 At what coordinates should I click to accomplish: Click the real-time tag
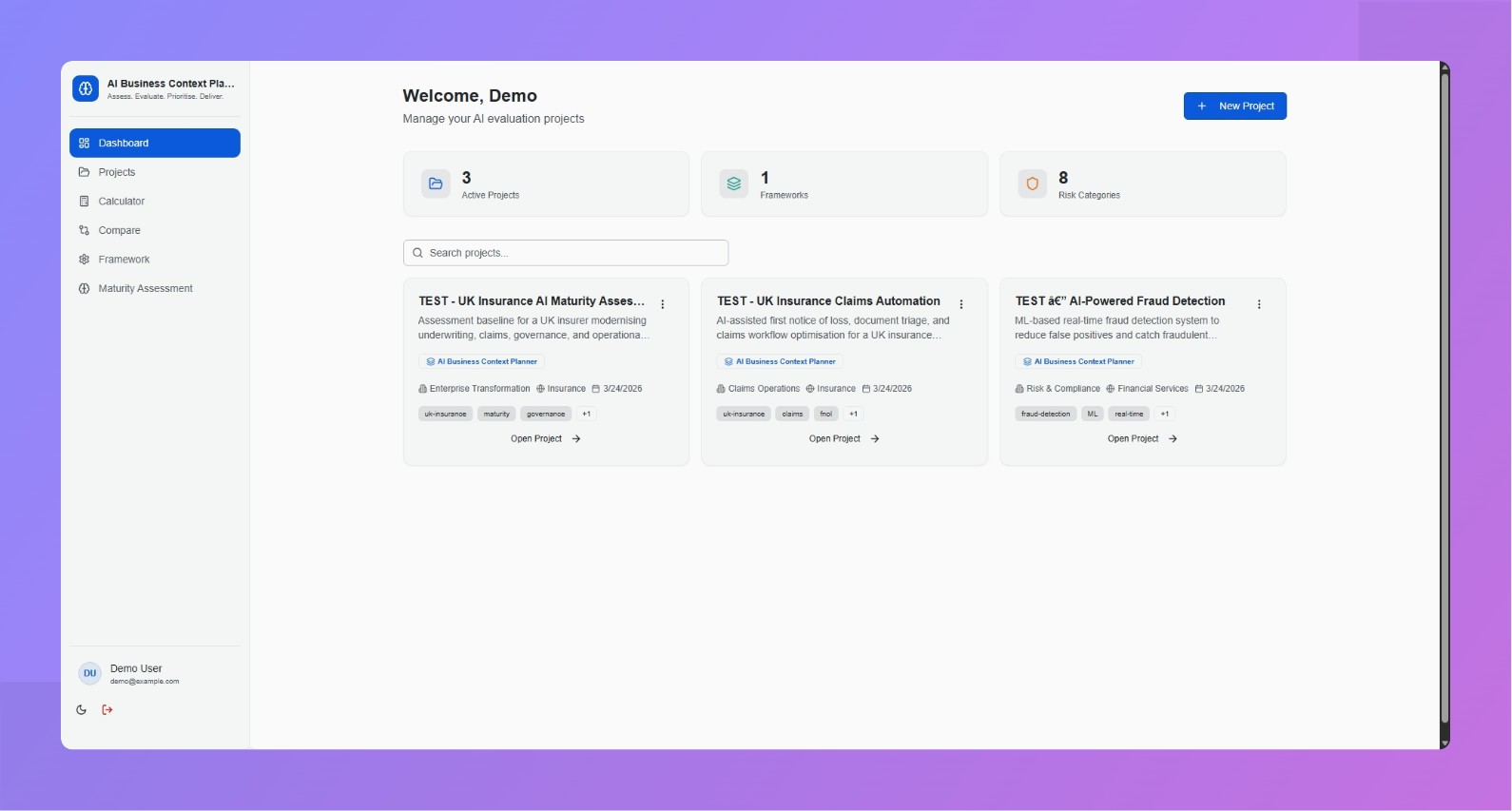[x=1129, y=414]
